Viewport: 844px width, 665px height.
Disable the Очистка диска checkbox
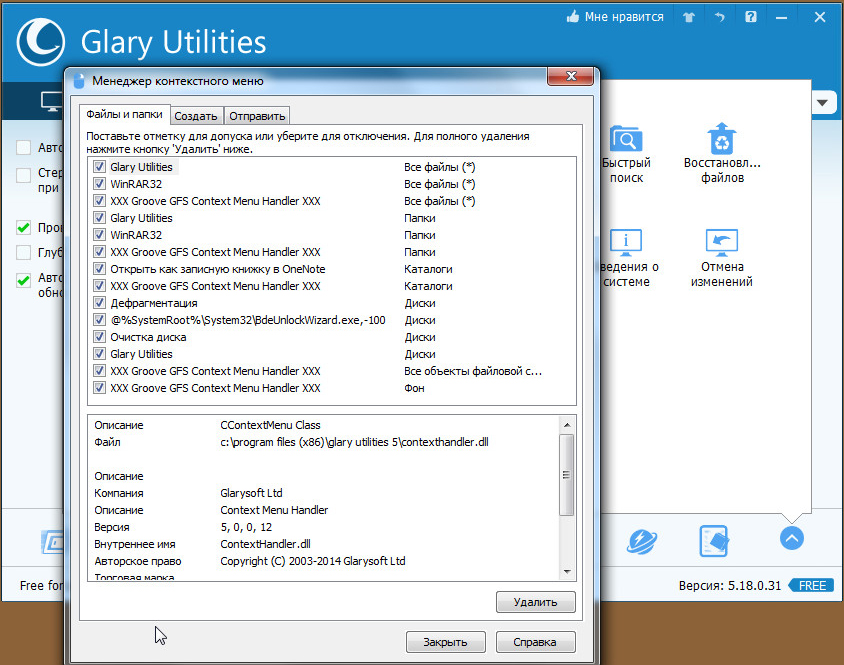tap(99, 337)
